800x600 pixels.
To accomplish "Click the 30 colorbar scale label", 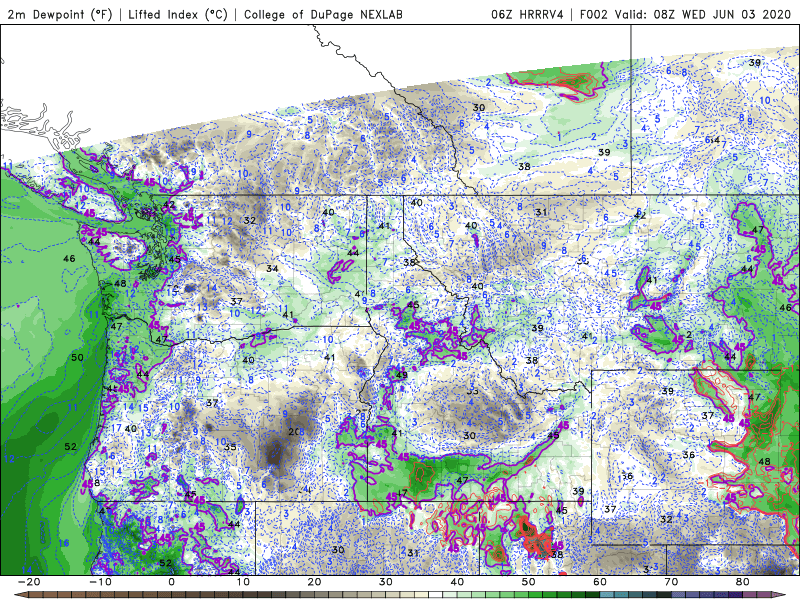I will tap(386, 582).
